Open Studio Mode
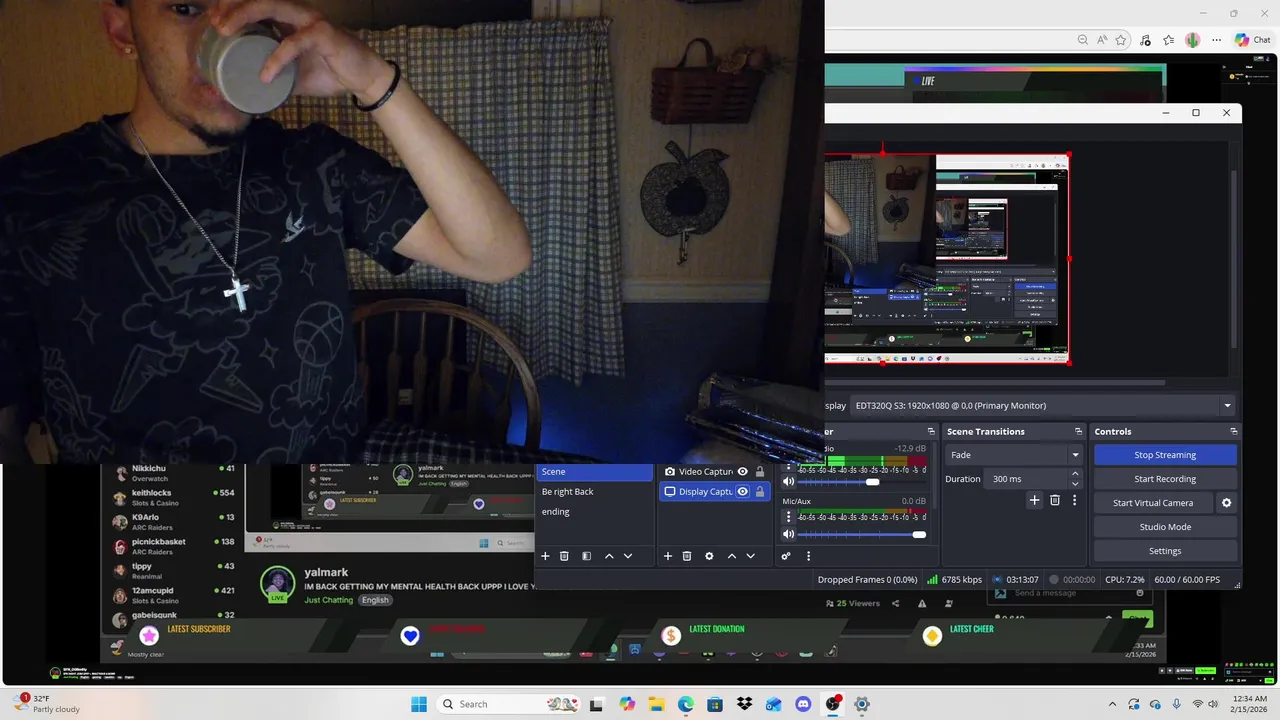The width and height of the screenshot is (1280, 720). pos(1165,527)
